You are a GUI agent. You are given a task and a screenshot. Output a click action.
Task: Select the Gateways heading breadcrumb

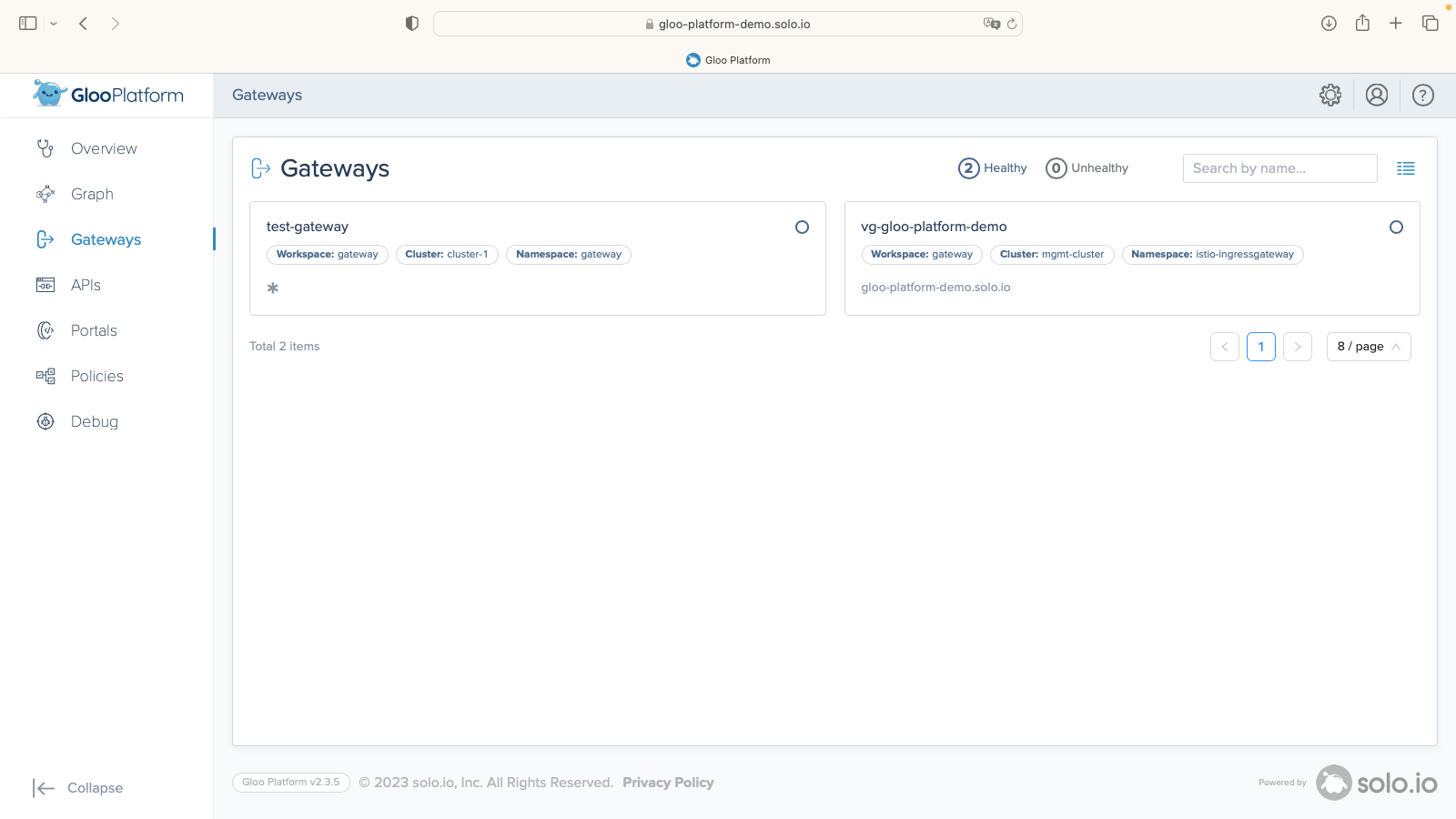[x=267, y=95]
